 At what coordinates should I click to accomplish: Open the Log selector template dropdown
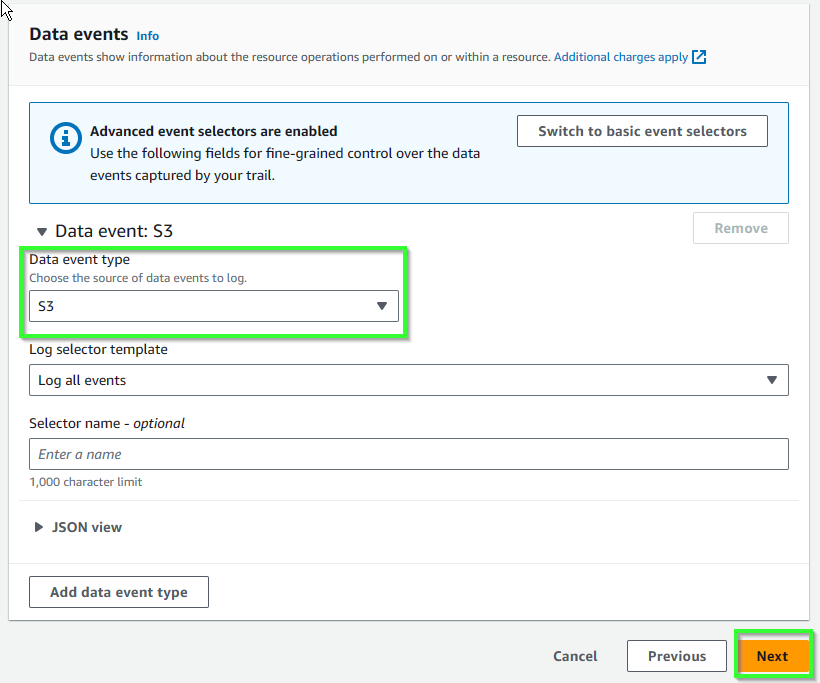[409, 380]
